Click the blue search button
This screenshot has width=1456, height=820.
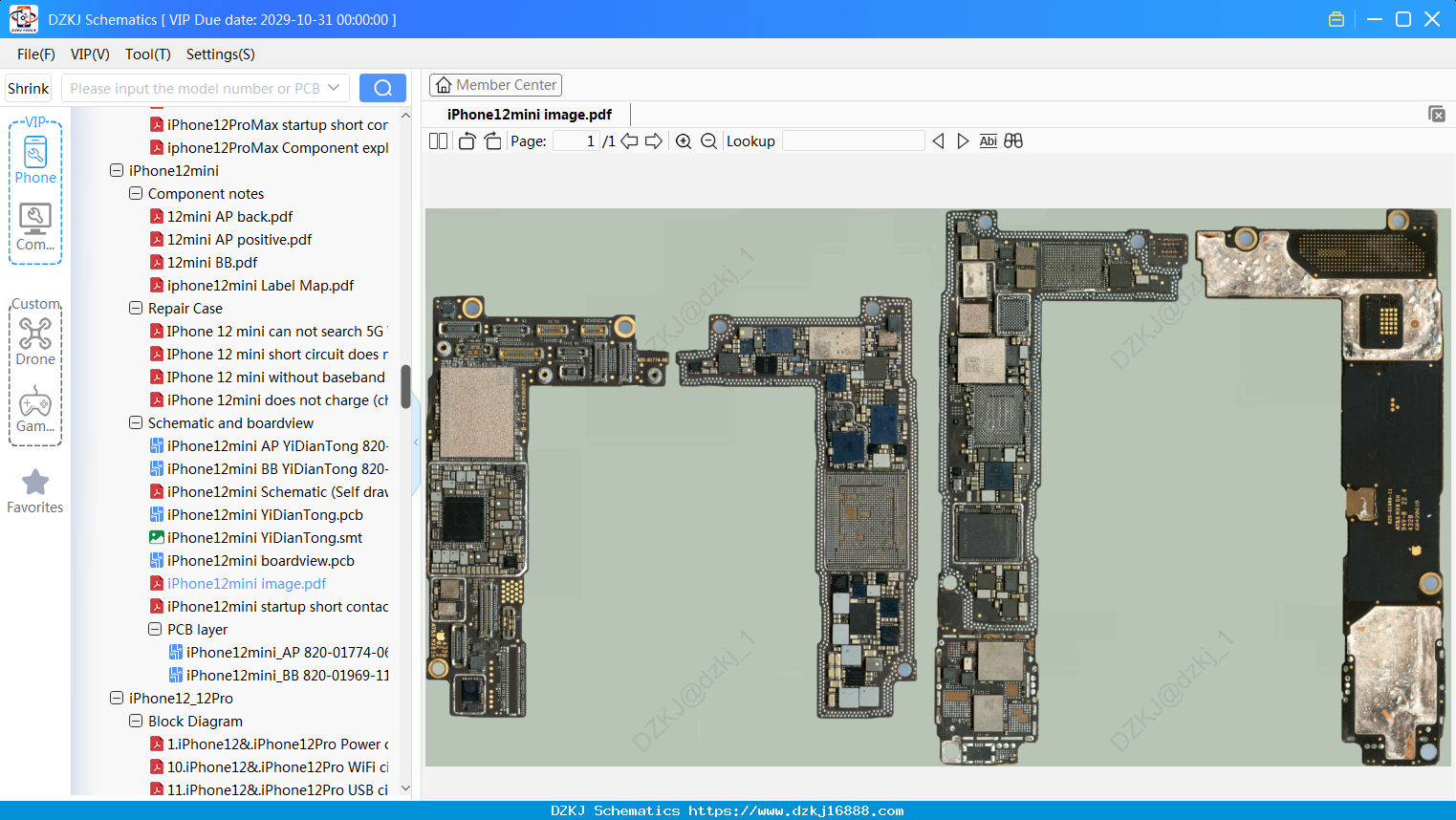(x=382, y=88)
